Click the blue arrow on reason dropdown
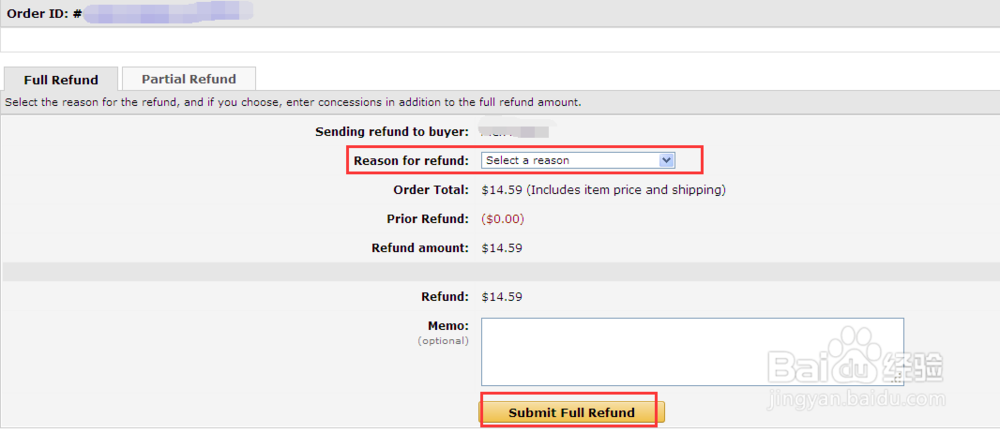Screen dimensions: 1000x433 (667, 160)
